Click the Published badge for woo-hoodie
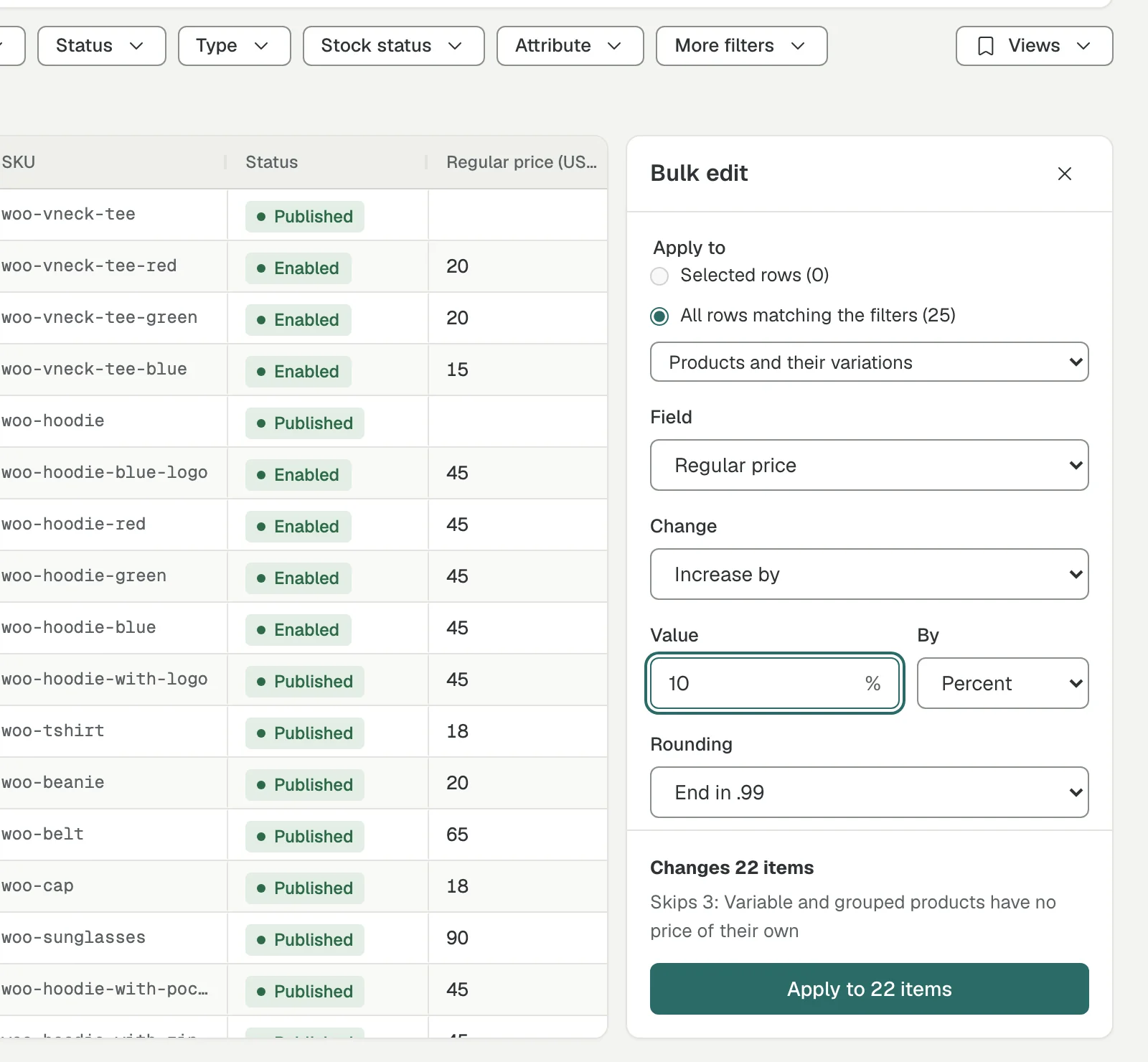This screenshot has height=1062, width=1148. point(305,423)
